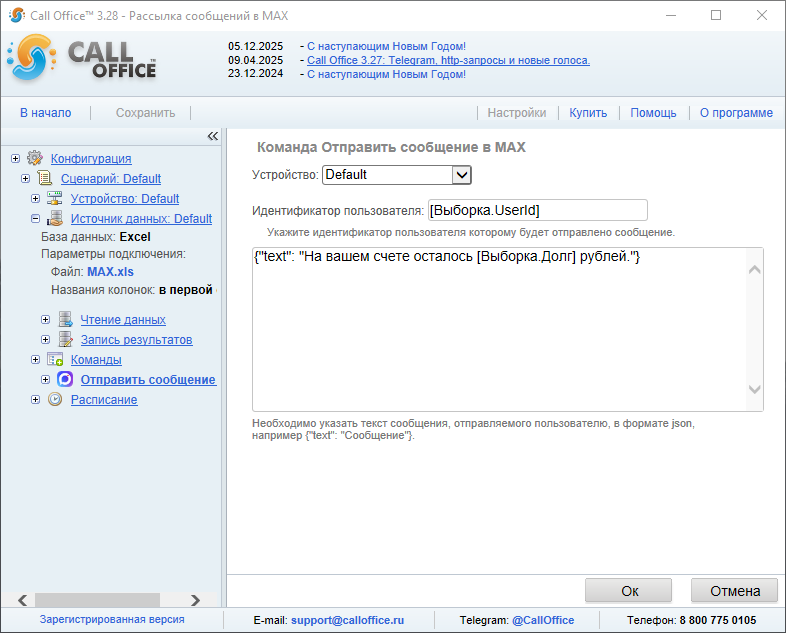Open the Устройство dropdown
Viewport: 786px width, 633px height.
click(x=461, y=175)
